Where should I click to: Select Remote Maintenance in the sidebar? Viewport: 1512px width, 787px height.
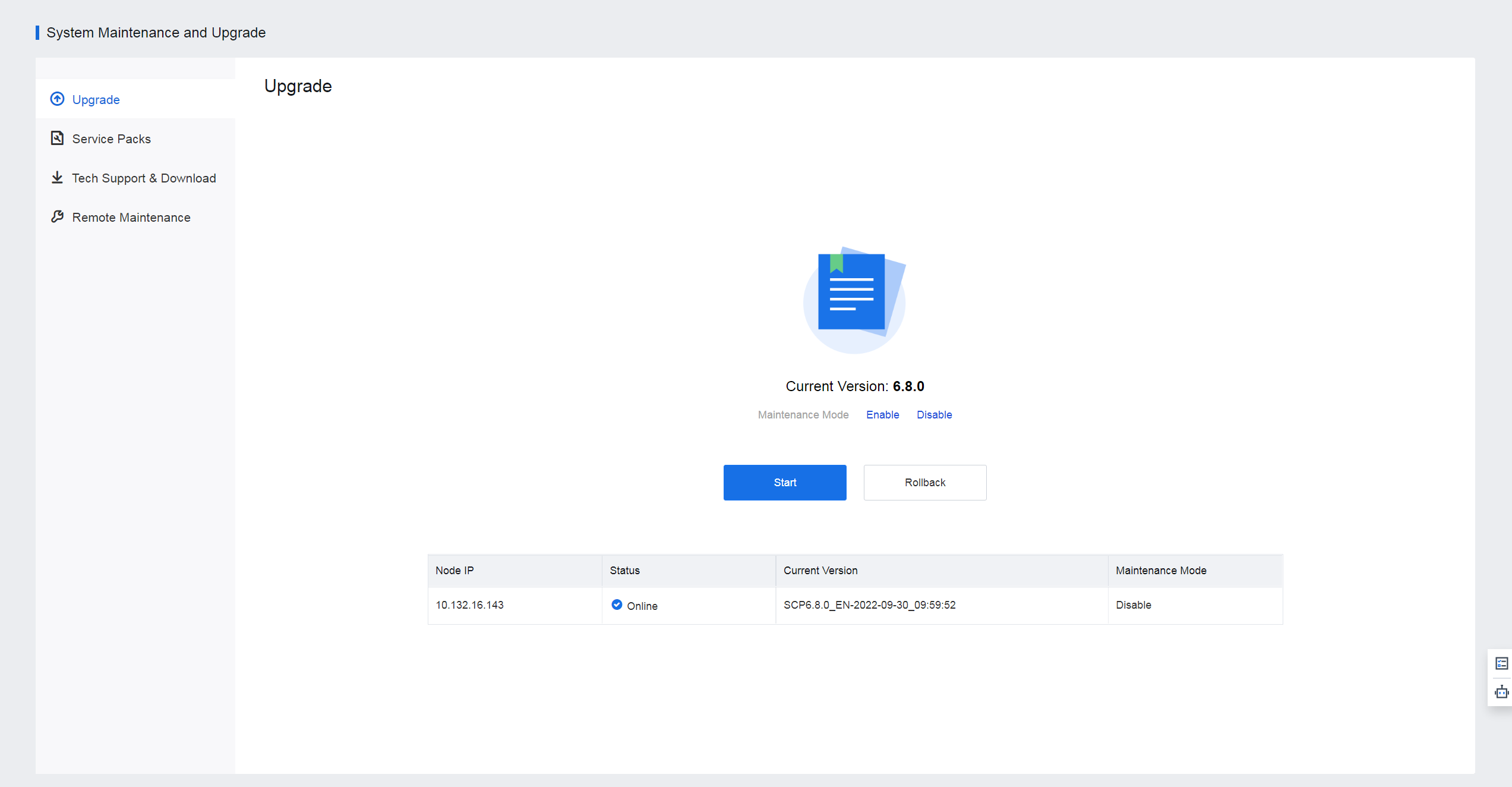coord(131,218)
